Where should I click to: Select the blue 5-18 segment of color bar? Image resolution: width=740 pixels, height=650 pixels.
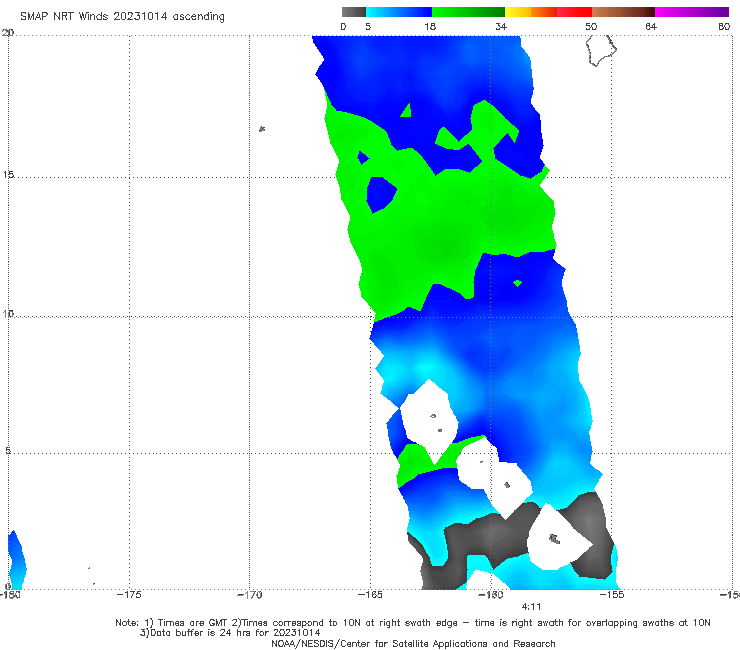(399, 12)
